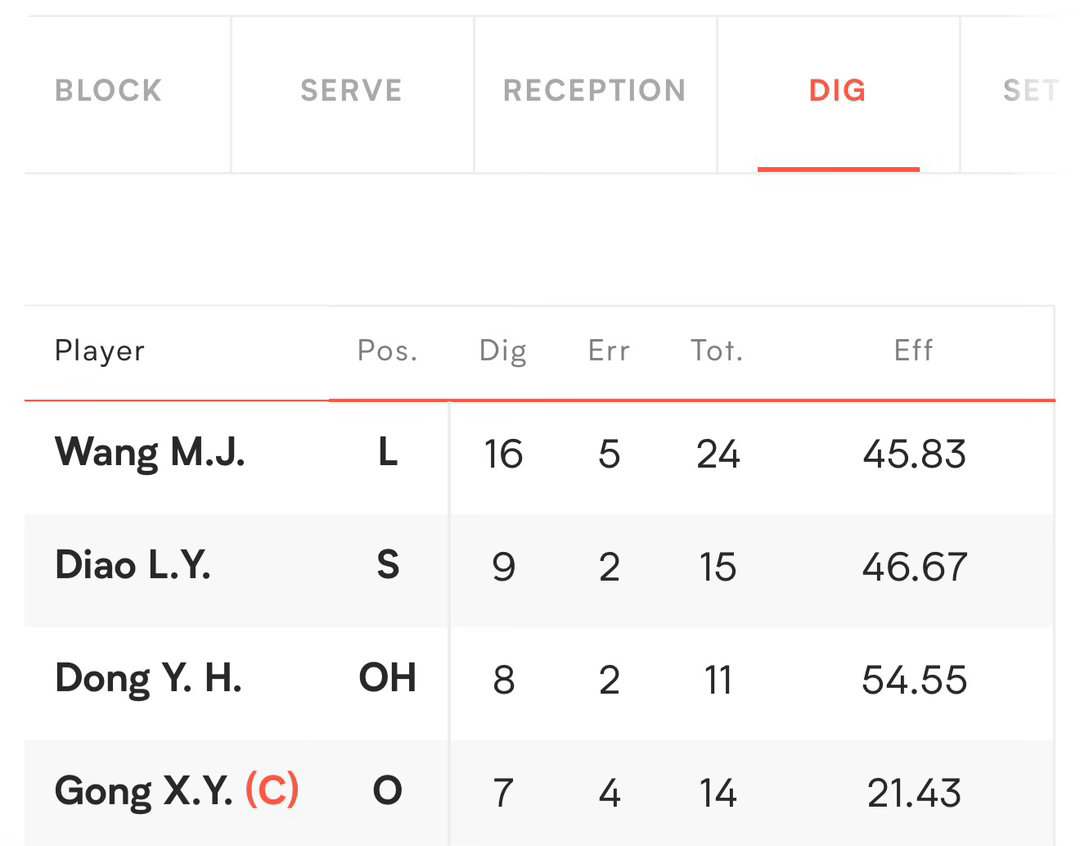Click Diao L.Y.'s efficiency value 46.67
Viewport: 1080px width, 846px height.
[914, 567]
